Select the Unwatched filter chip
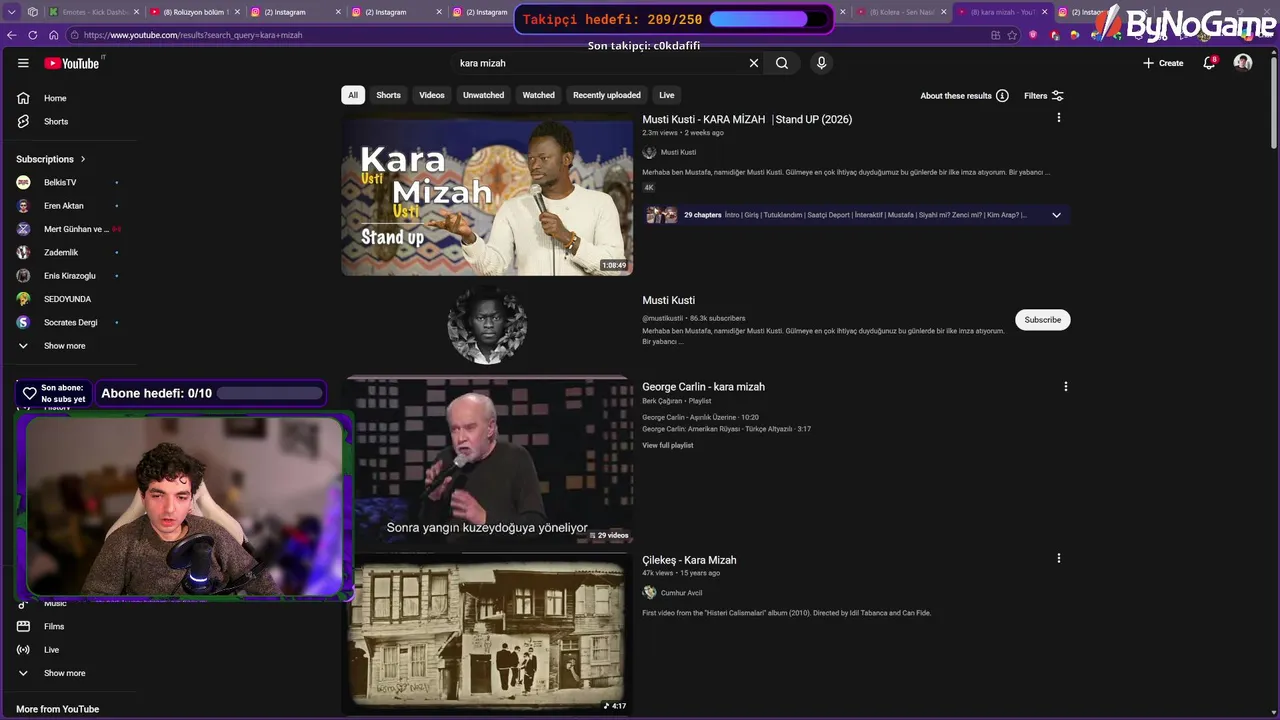Screen dimensions: 1280x720 483,95
